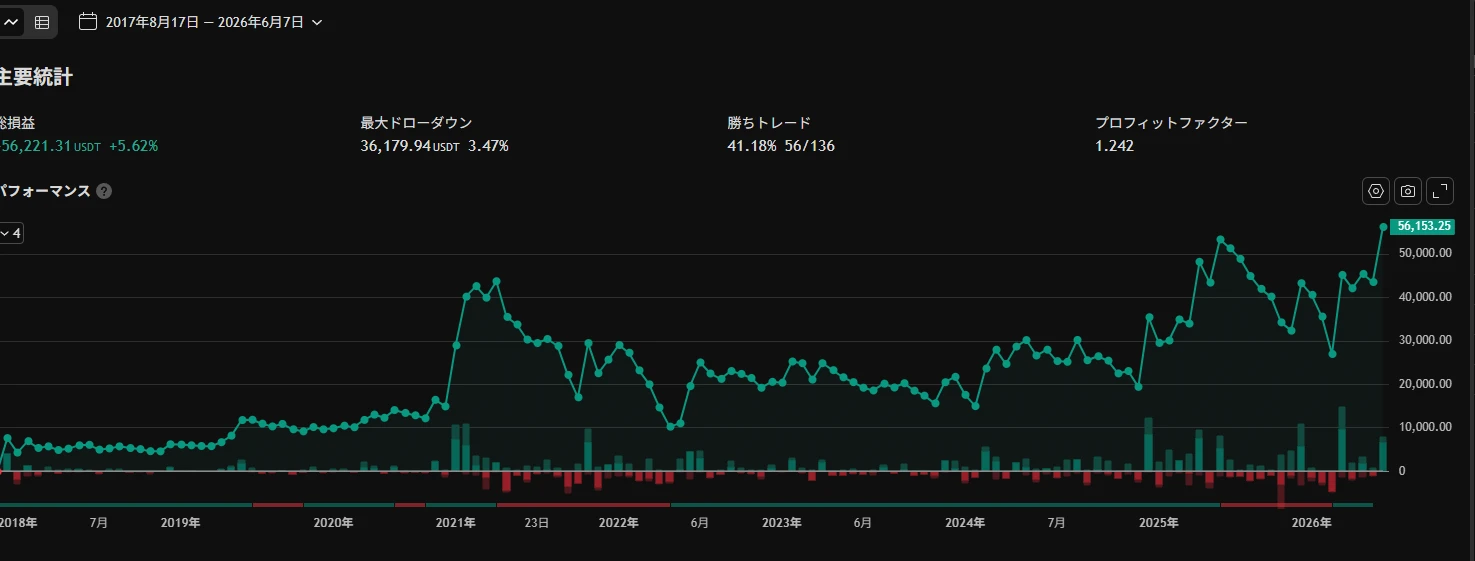Click 最大ドローダウン label
The height and width of the screenshot is (561, 1475).
pyautogui.click(x=416, y=123)
